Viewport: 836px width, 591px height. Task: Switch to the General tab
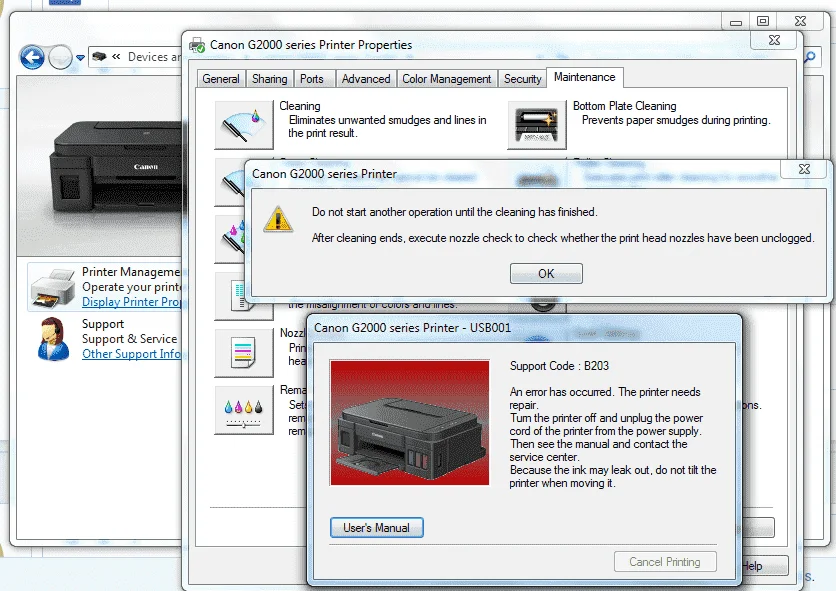pos(221,79)
